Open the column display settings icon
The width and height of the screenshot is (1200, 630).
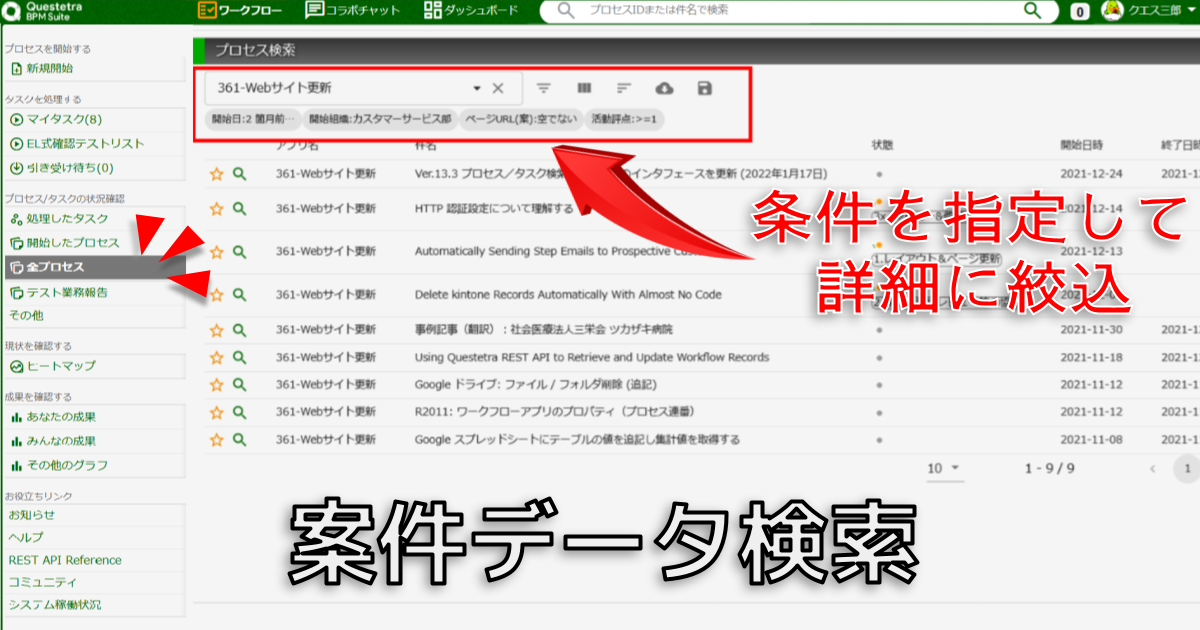click(584, 88)
